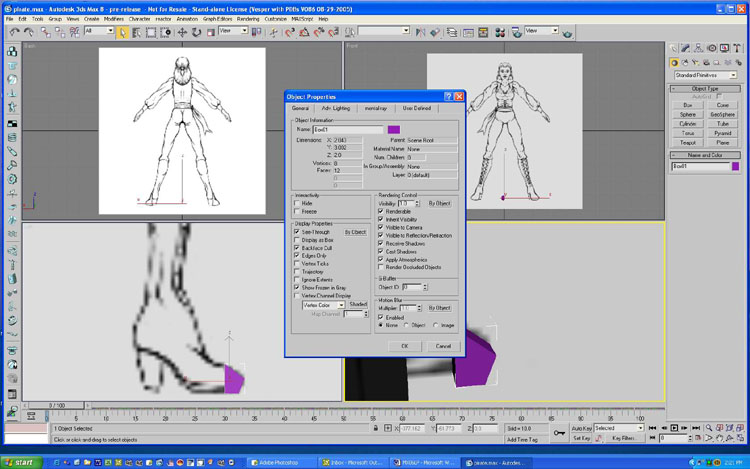Viewport: 750px width, 469px height.
Task: Open the Rendering menu
Action: (248, 18)
